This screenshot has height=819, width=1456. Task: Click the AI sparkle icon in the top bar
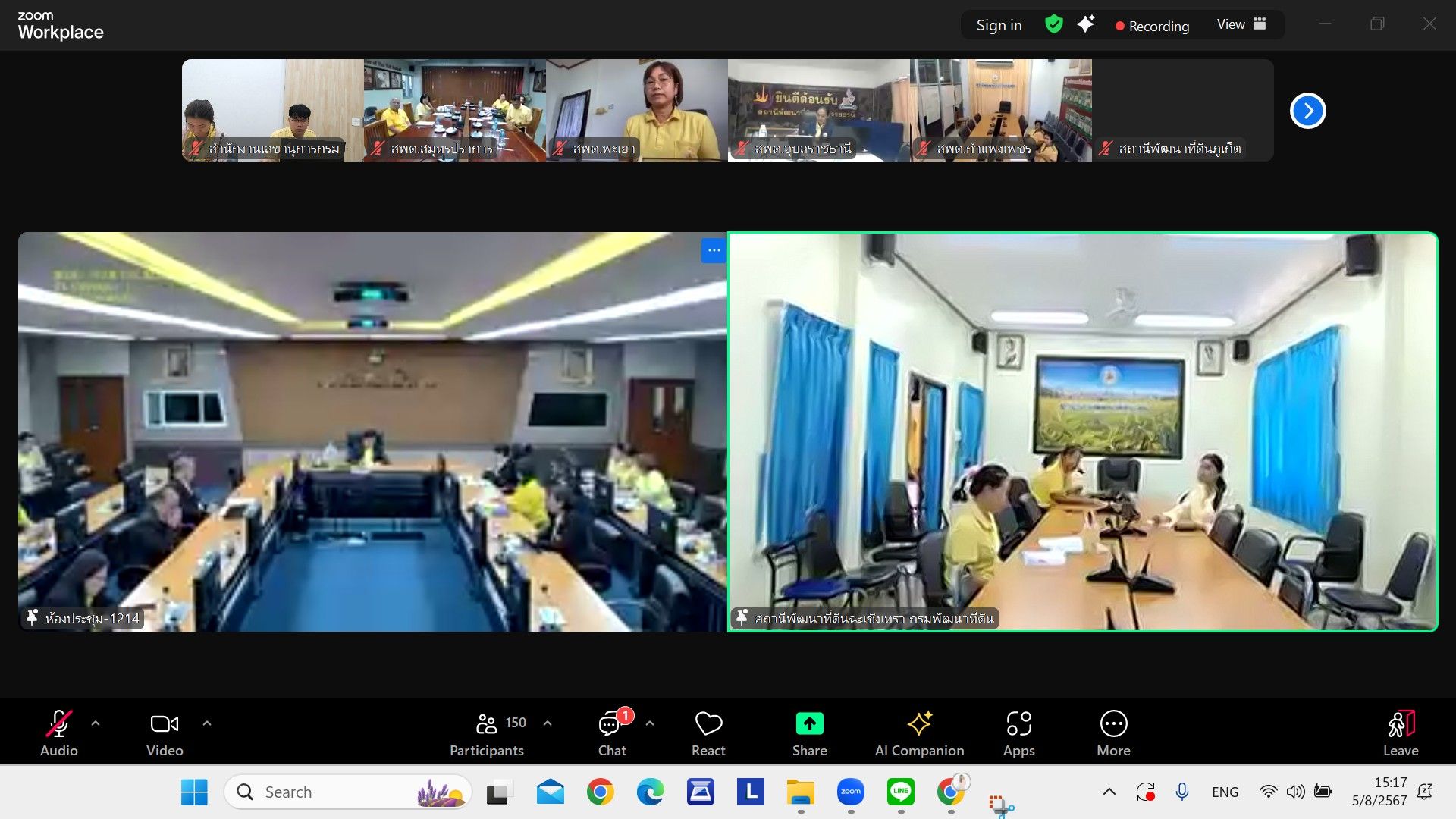(x=1085, y=24)
